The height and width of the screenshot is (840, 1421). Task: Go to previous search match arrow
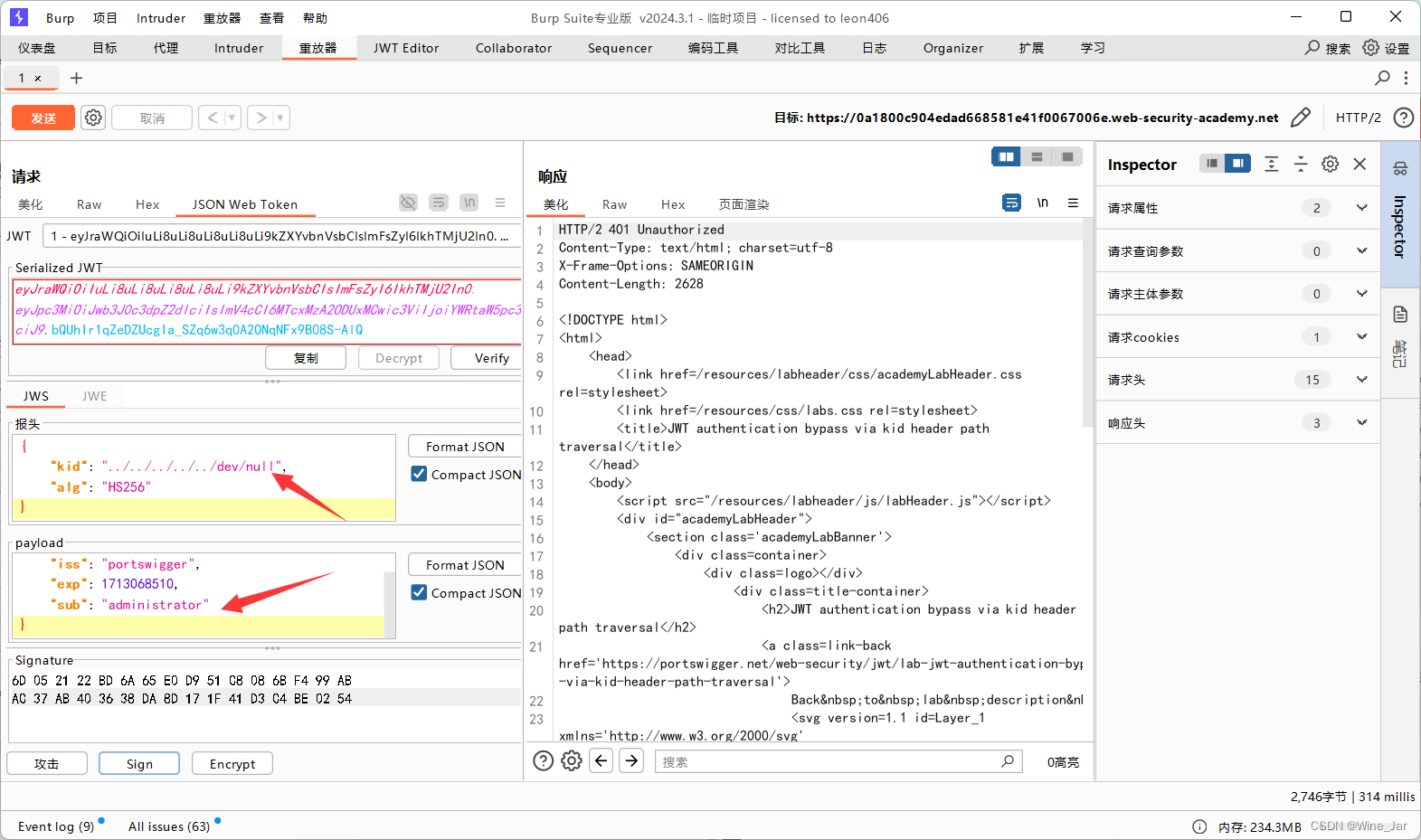click(602, 760)
